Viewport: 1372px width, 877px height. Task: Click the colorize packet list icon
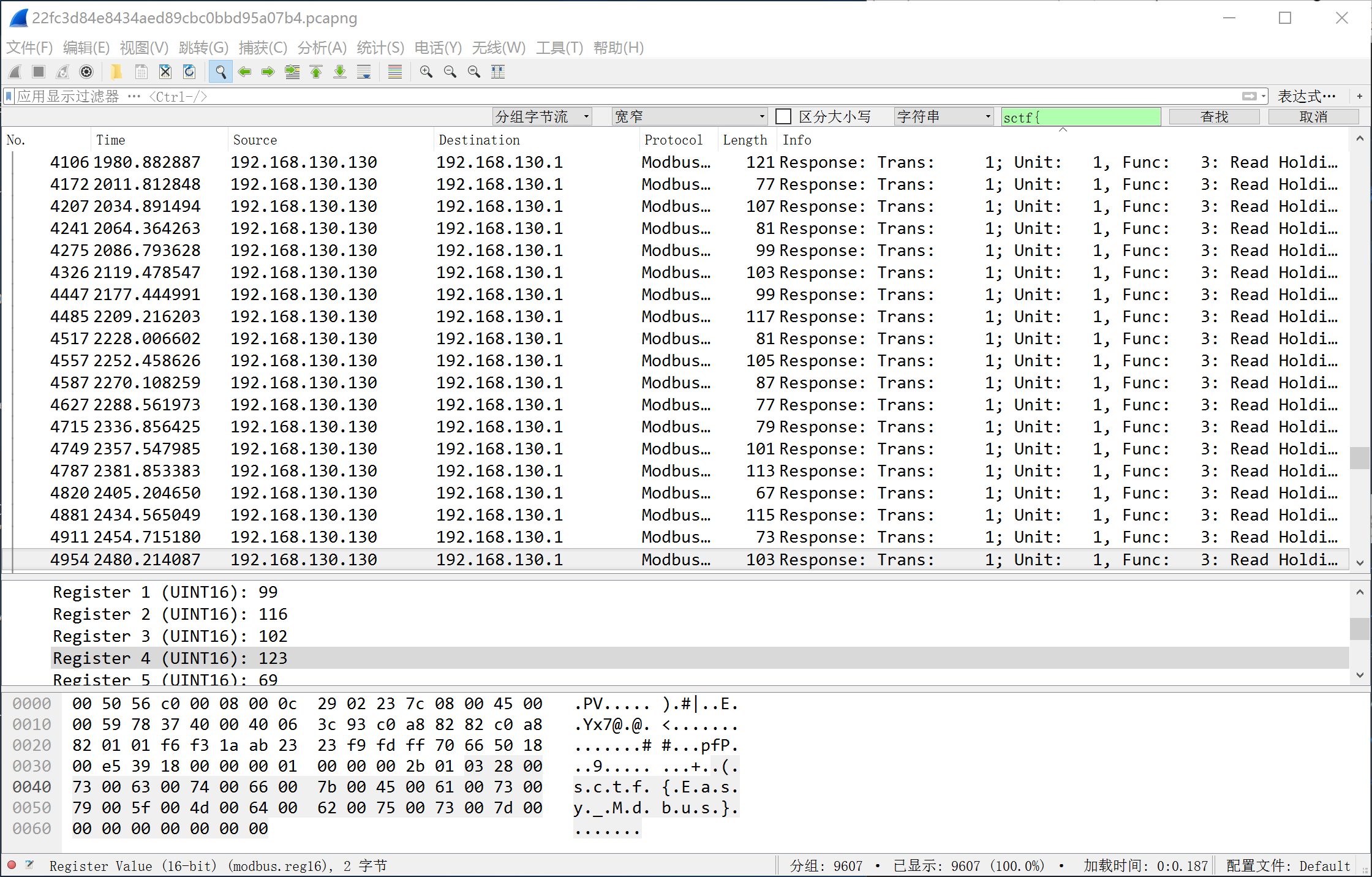point(395,72)
